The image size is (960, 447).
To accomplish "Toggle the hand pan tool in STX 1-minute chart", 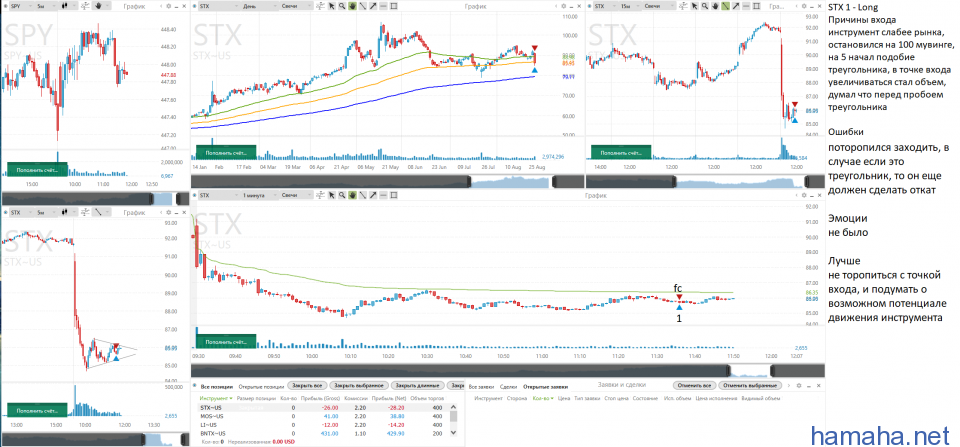I will coord(352,195).
